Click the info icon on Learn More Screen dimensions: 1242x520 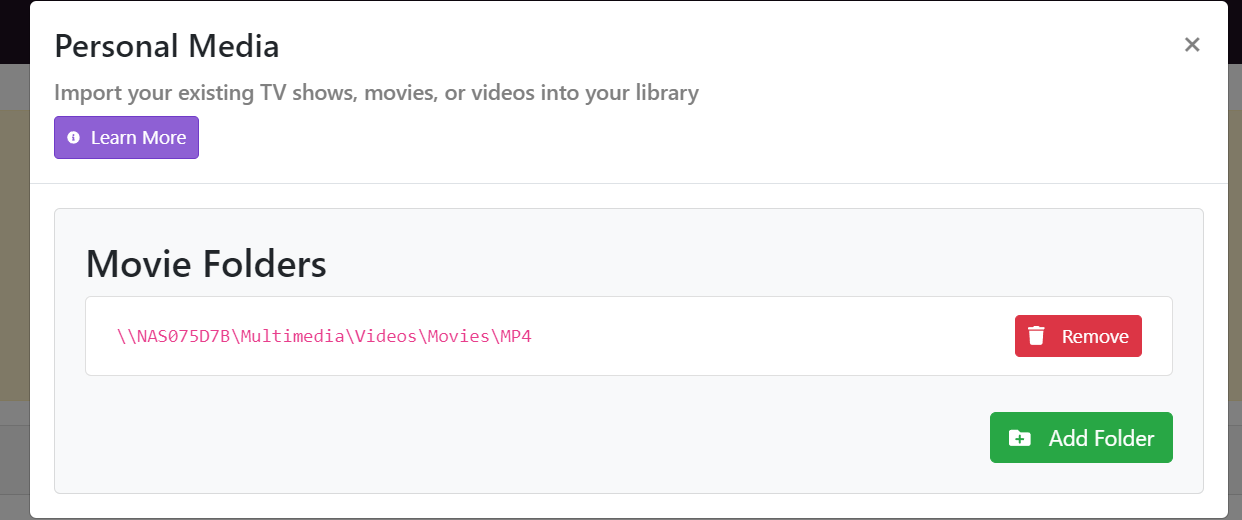[x=73, y=138]
